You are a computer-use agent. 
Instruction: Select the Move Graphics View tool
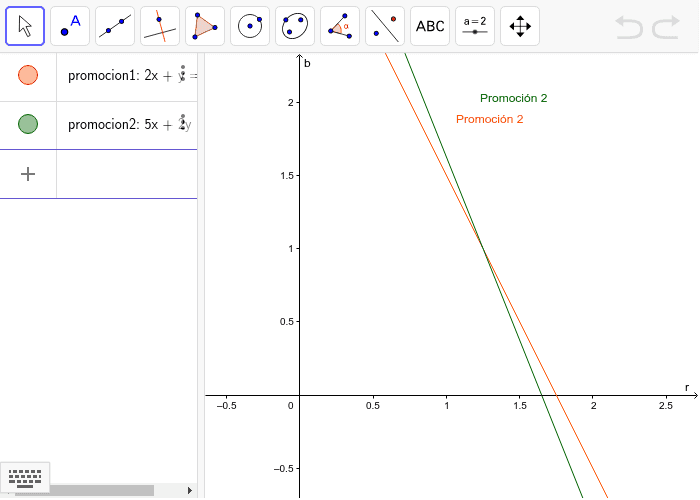(x=520, y=26)
